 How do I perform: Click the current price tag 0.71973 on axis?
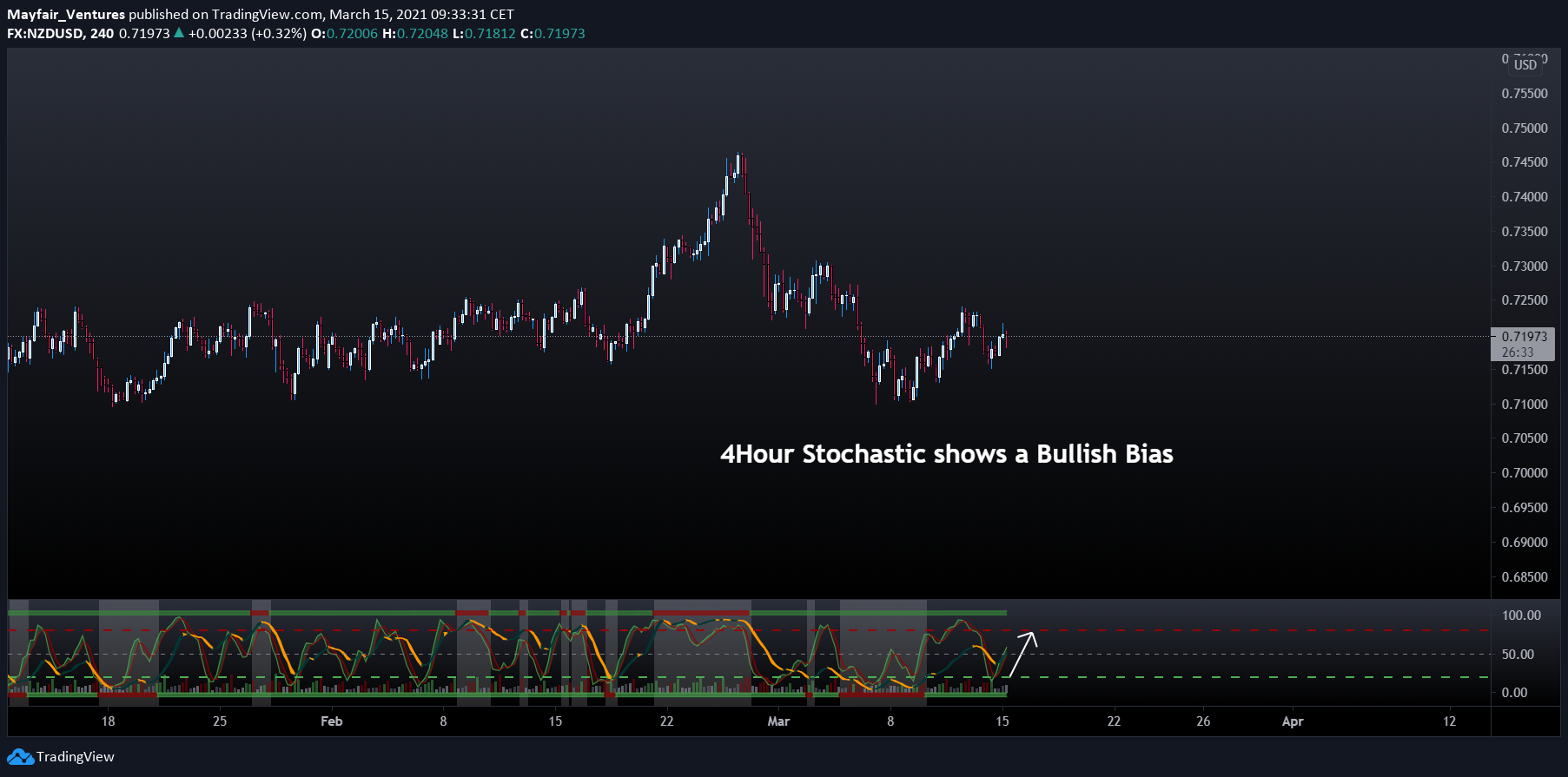tap(1525, 336)
